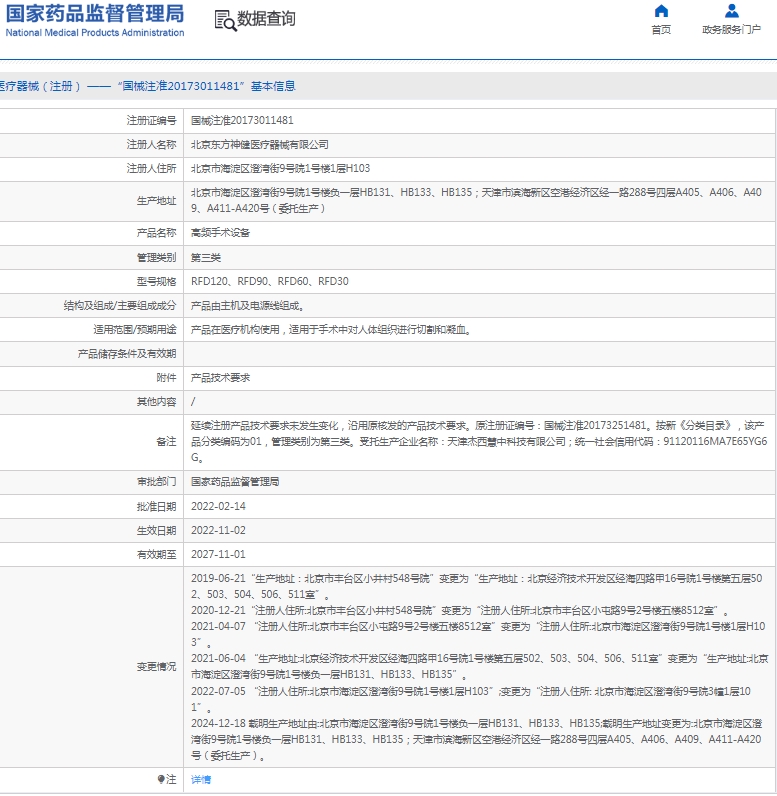
Task: Click the 批准日期 label
Action: click(x=156, y=506)
